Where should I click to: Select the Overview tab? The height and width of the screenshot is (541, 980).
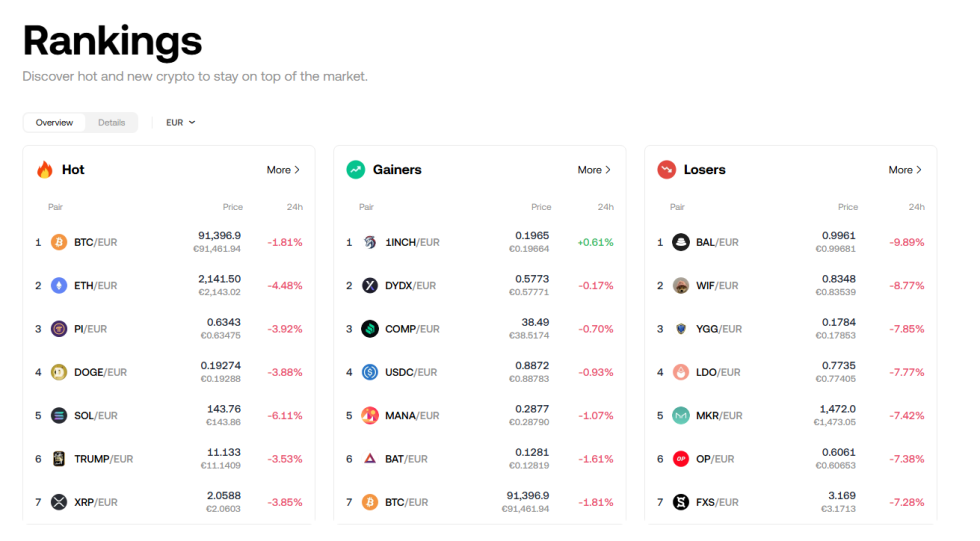[x=54, y=123]
